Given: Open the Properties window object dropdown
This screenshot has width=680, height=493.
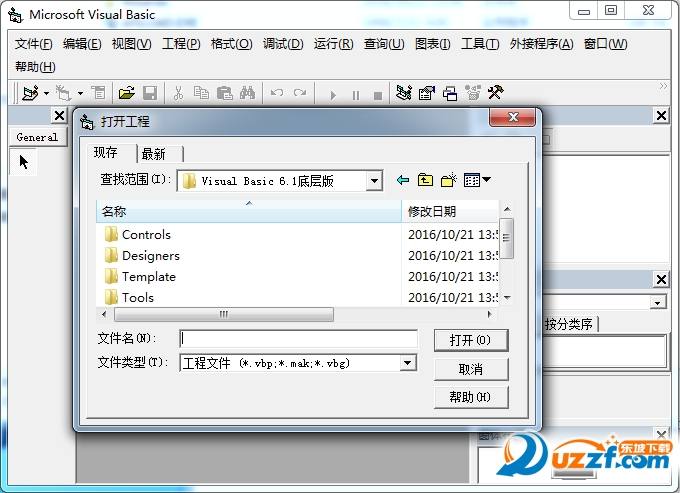Looking at the screenshot, I should (658, 302).
